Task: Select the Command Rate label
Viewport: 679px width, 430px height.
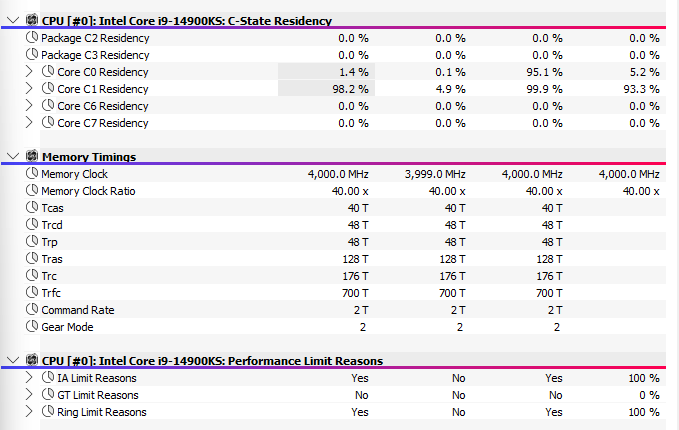Action: click(78, 310)
